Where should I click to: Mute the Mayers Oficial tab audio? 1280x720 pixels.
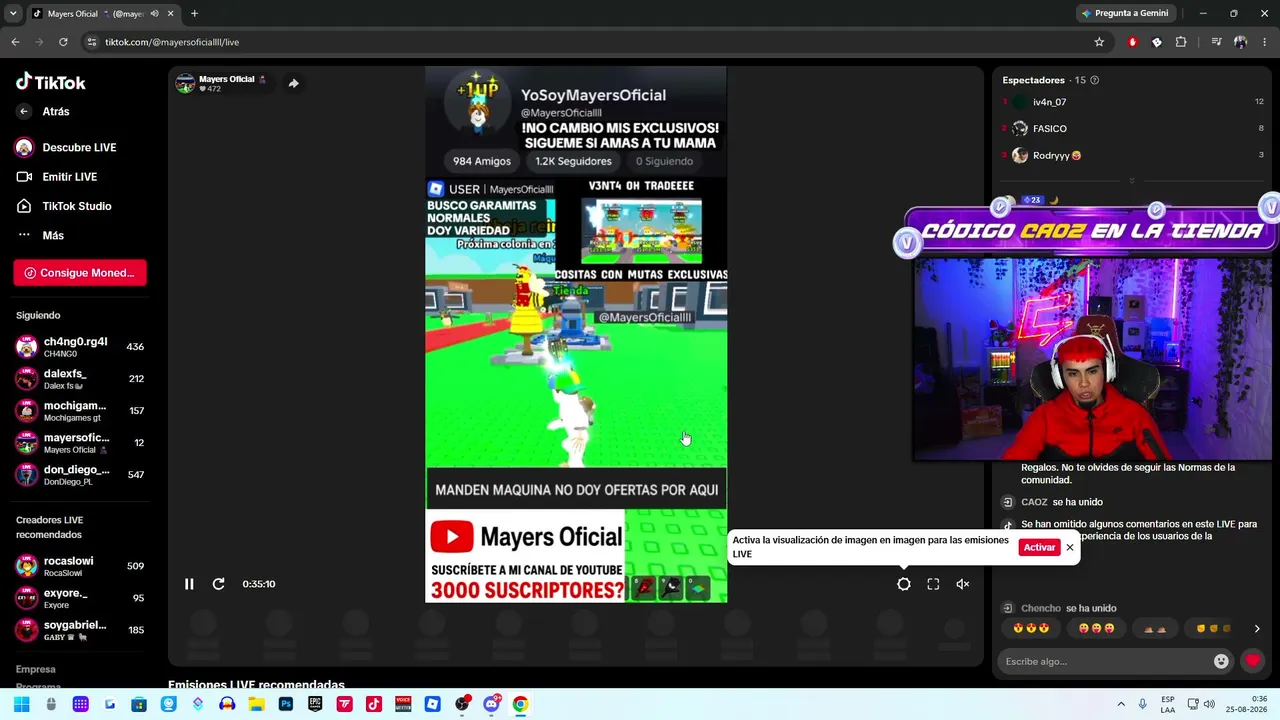pyautogui.click(x=154, y=14)
